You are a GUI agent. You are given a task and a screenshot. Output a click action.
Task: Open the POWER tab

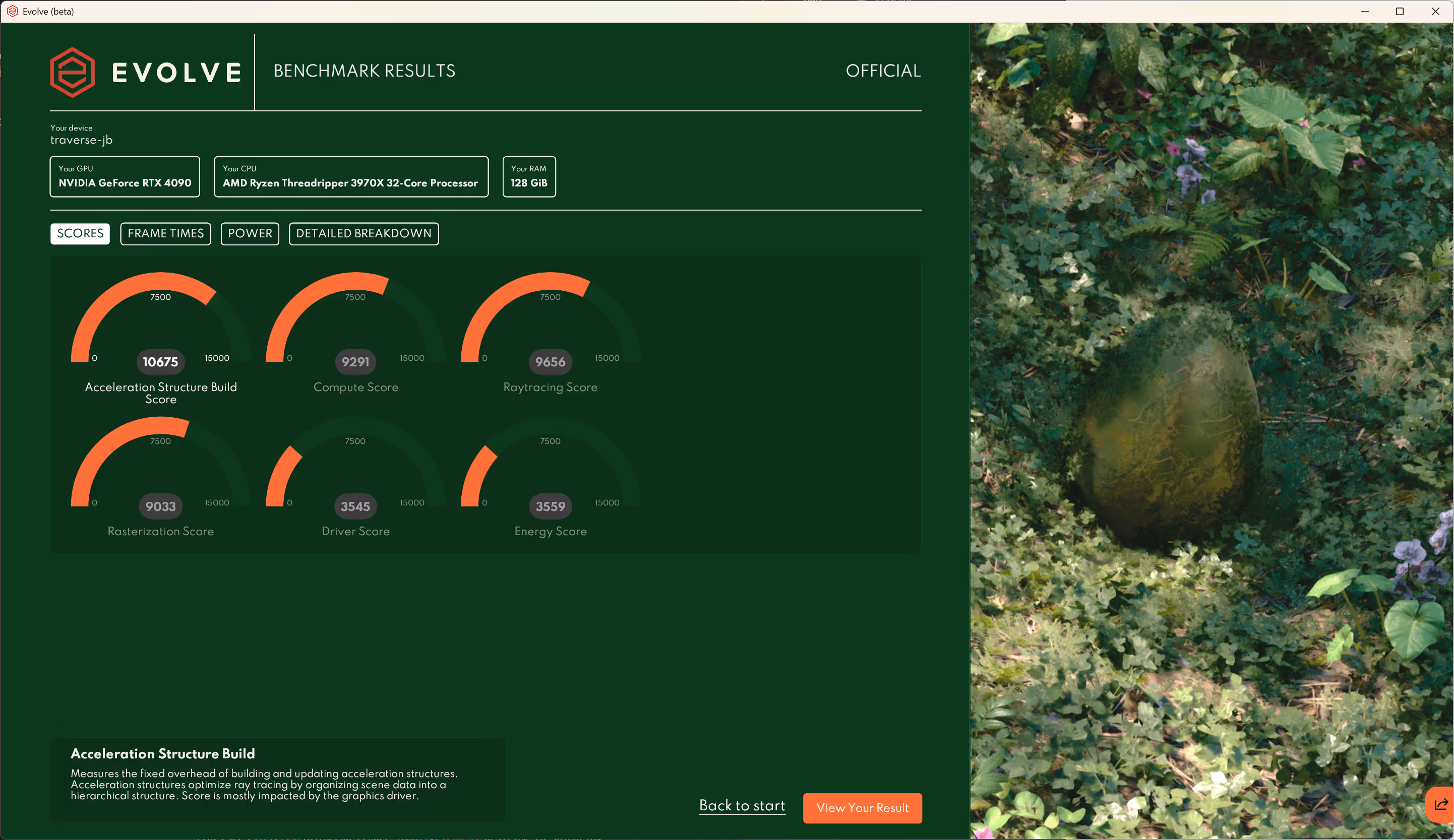pos(250,233)
